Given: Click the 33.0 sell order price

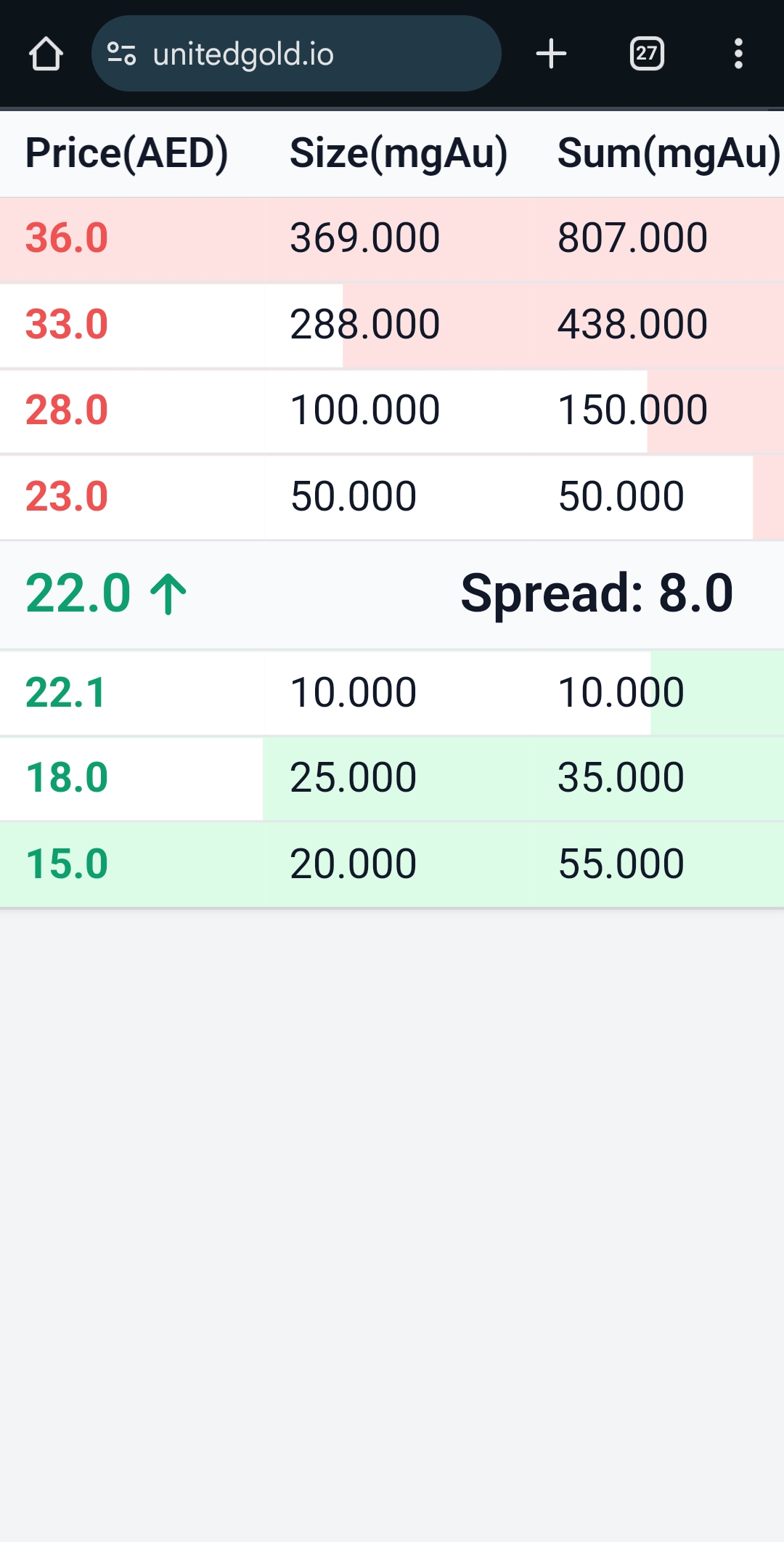Looking at the screenshot, I should (x=67, y=324).
